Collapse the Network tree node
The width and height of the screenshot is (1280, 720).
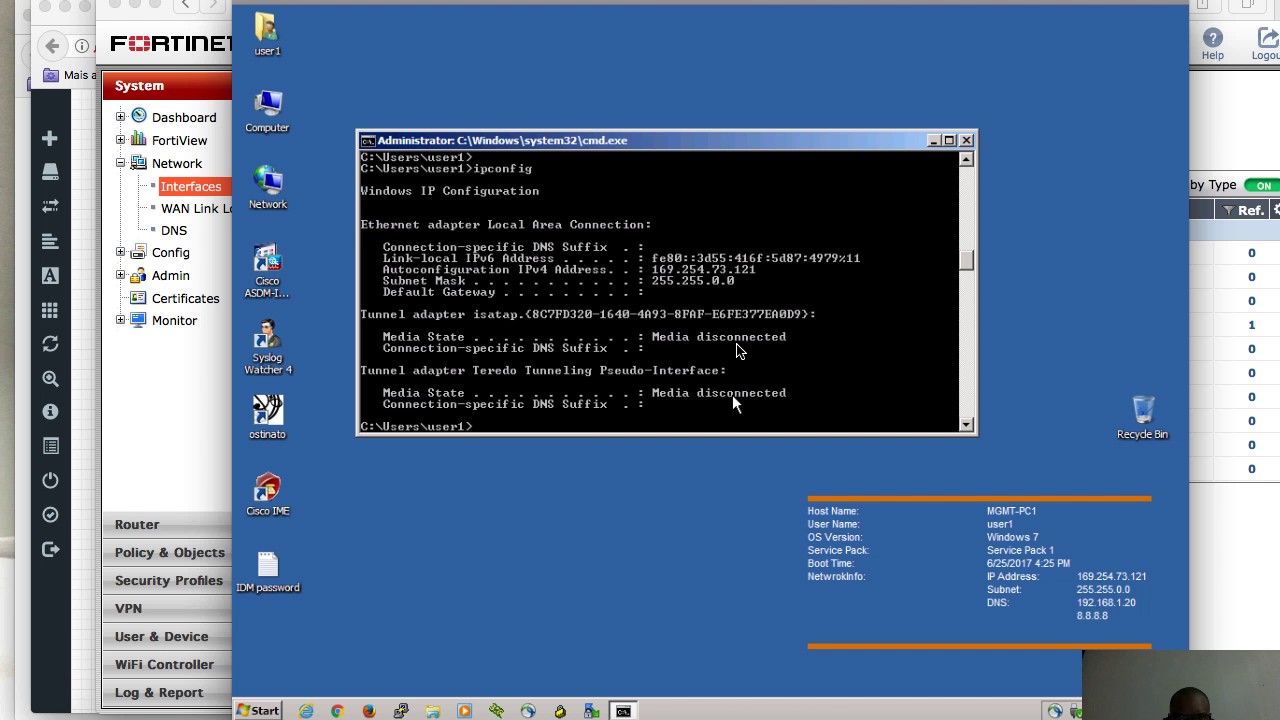point(121,163)
